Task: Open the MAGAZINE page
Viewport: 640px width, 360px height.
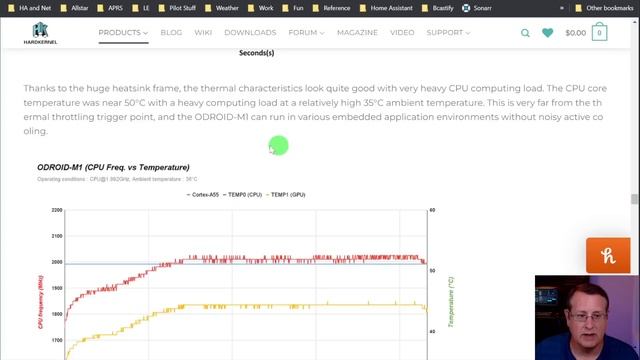Action: click(357, 33)
